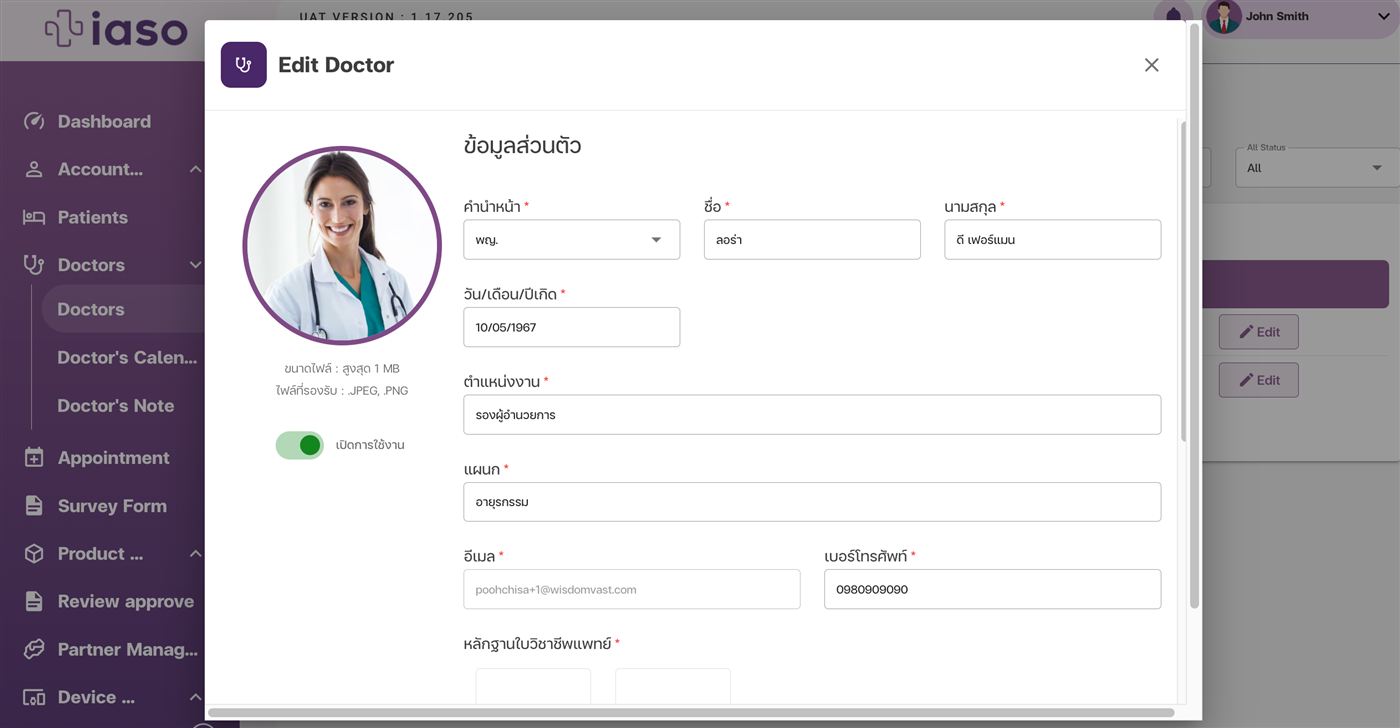Open Patients in the sidebar
The height and width of the screenshot is (728, 1400).
coord(93,217)
